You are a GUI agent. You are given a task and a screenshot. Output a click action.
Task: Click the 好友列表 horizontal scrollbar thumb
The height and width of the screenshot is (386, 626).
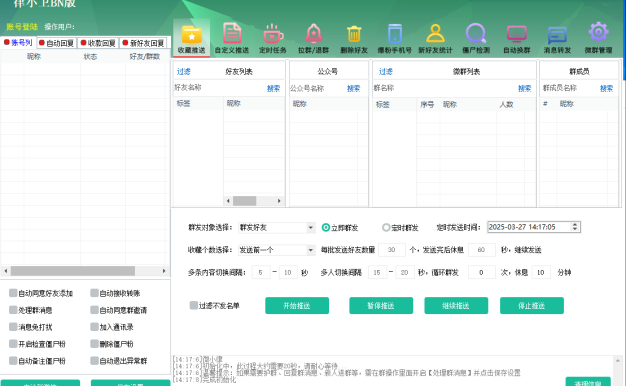coord(244,201)
